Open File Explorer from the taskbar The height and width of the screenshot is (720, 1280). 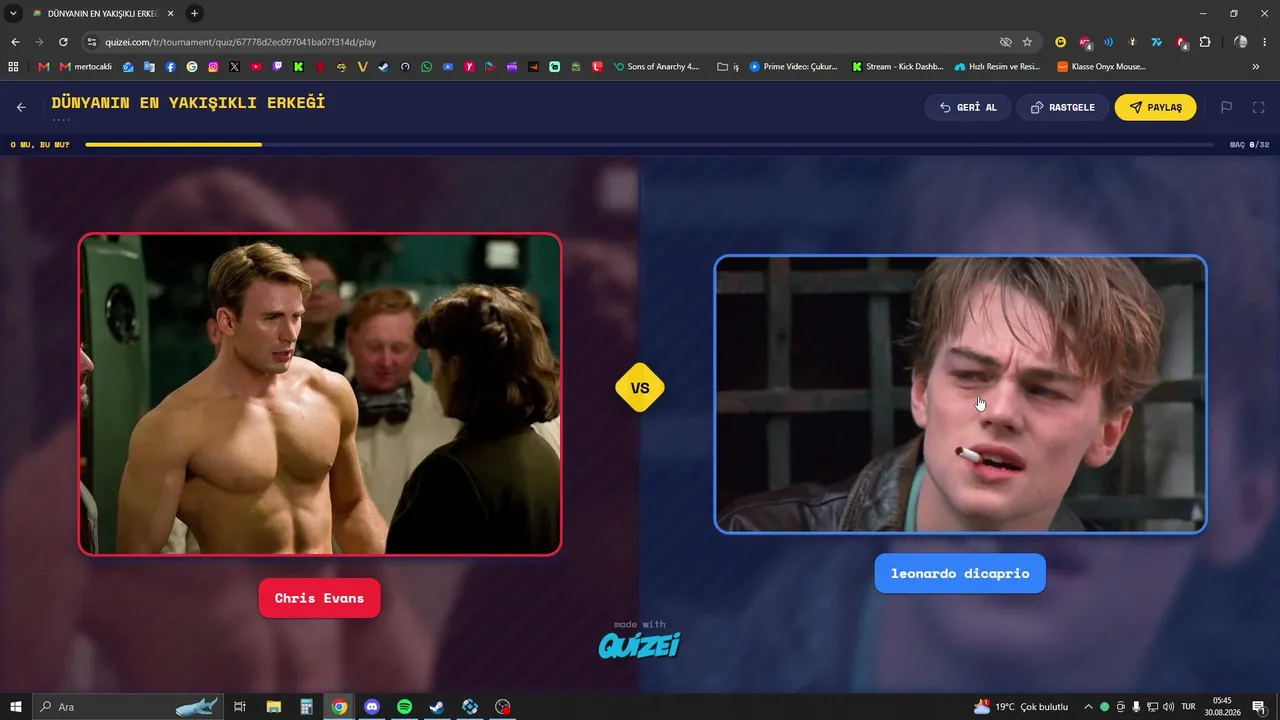[x=274, y=707]
